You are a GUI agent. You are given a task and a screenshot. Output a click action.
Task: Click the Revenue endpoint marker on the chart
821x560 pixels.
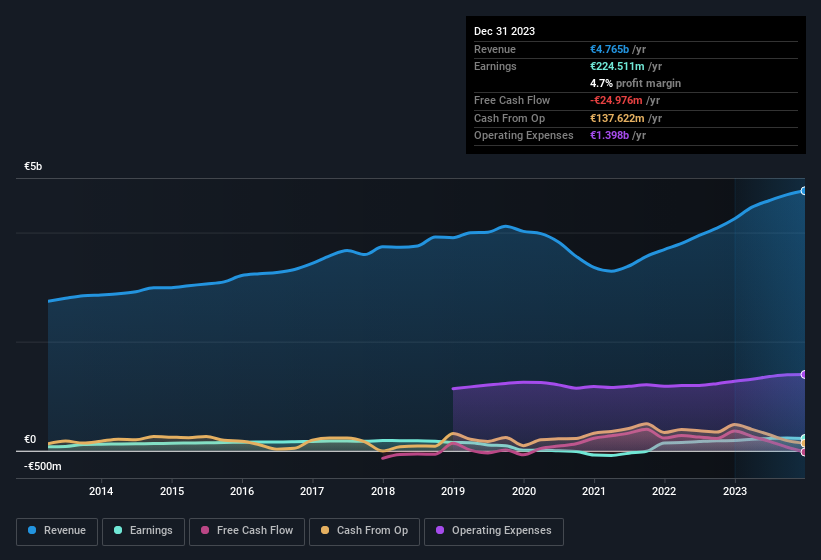804,190
